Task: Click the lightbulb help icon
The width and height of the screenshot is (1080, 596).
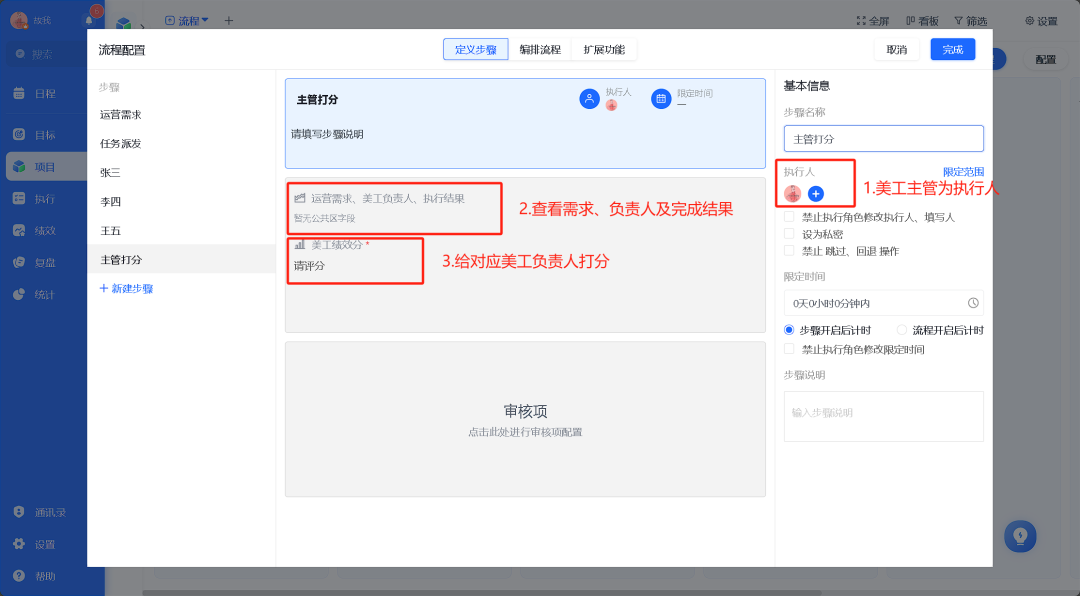Action: coord(1020,536)
